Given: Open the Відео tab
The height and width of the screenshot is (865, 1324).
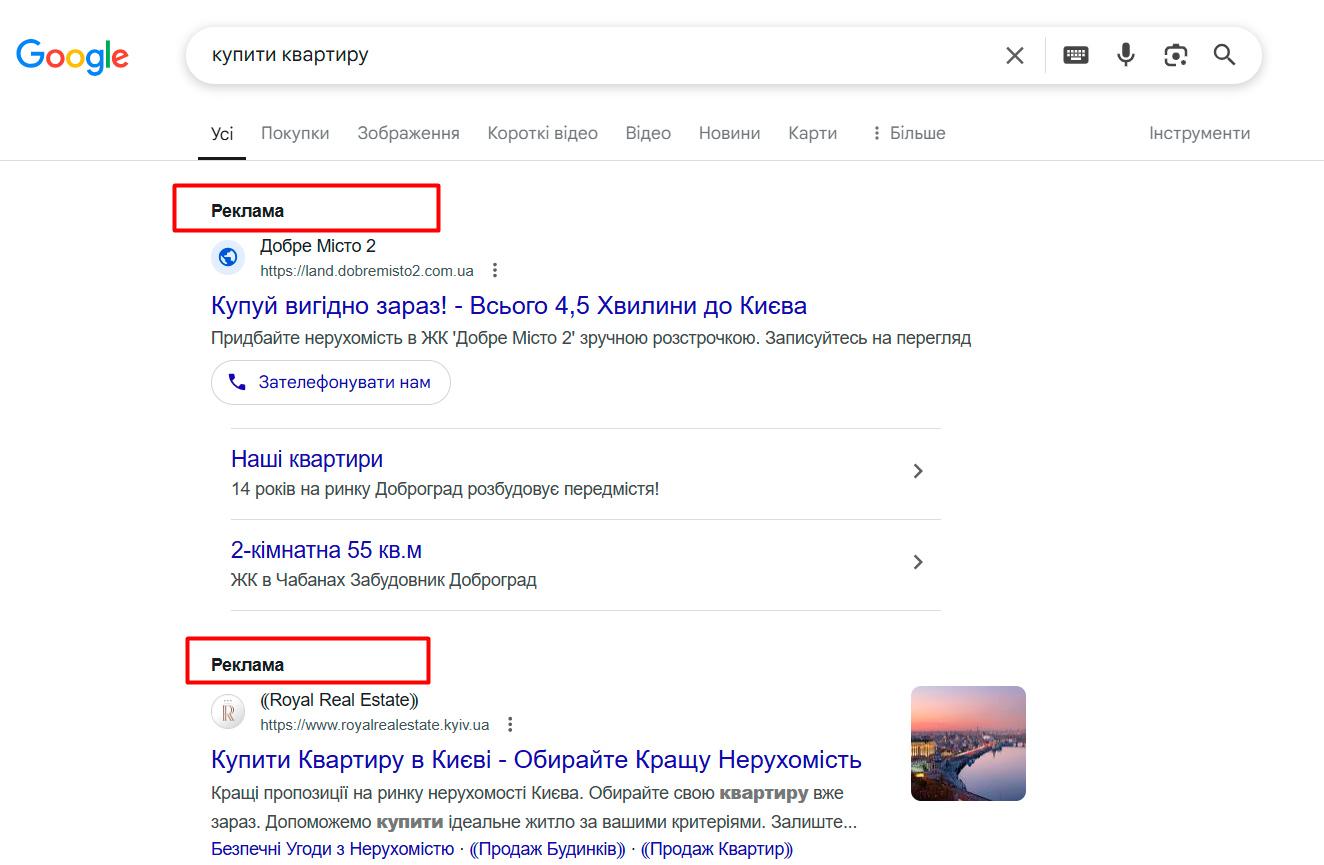Looking at the screenshot, I should 648,133.
